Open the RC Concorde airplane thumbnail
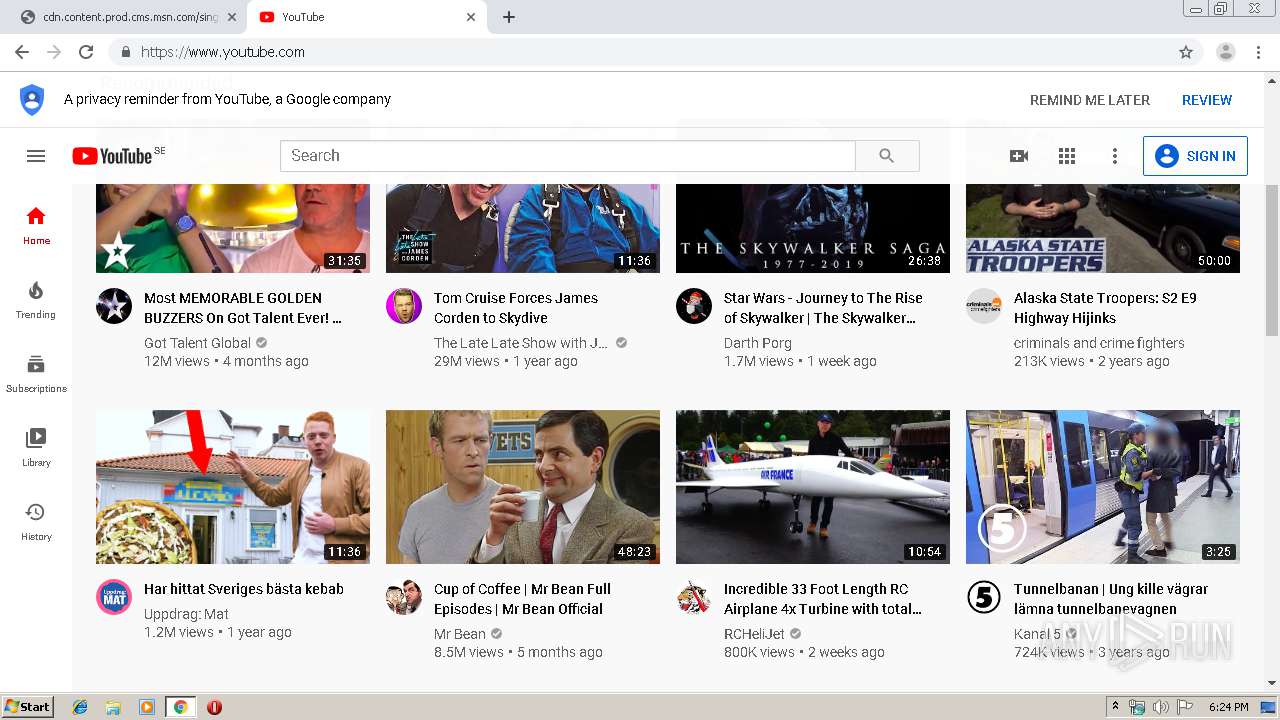Viewport: 1280px width, 720px height. [x=813, y=487]
